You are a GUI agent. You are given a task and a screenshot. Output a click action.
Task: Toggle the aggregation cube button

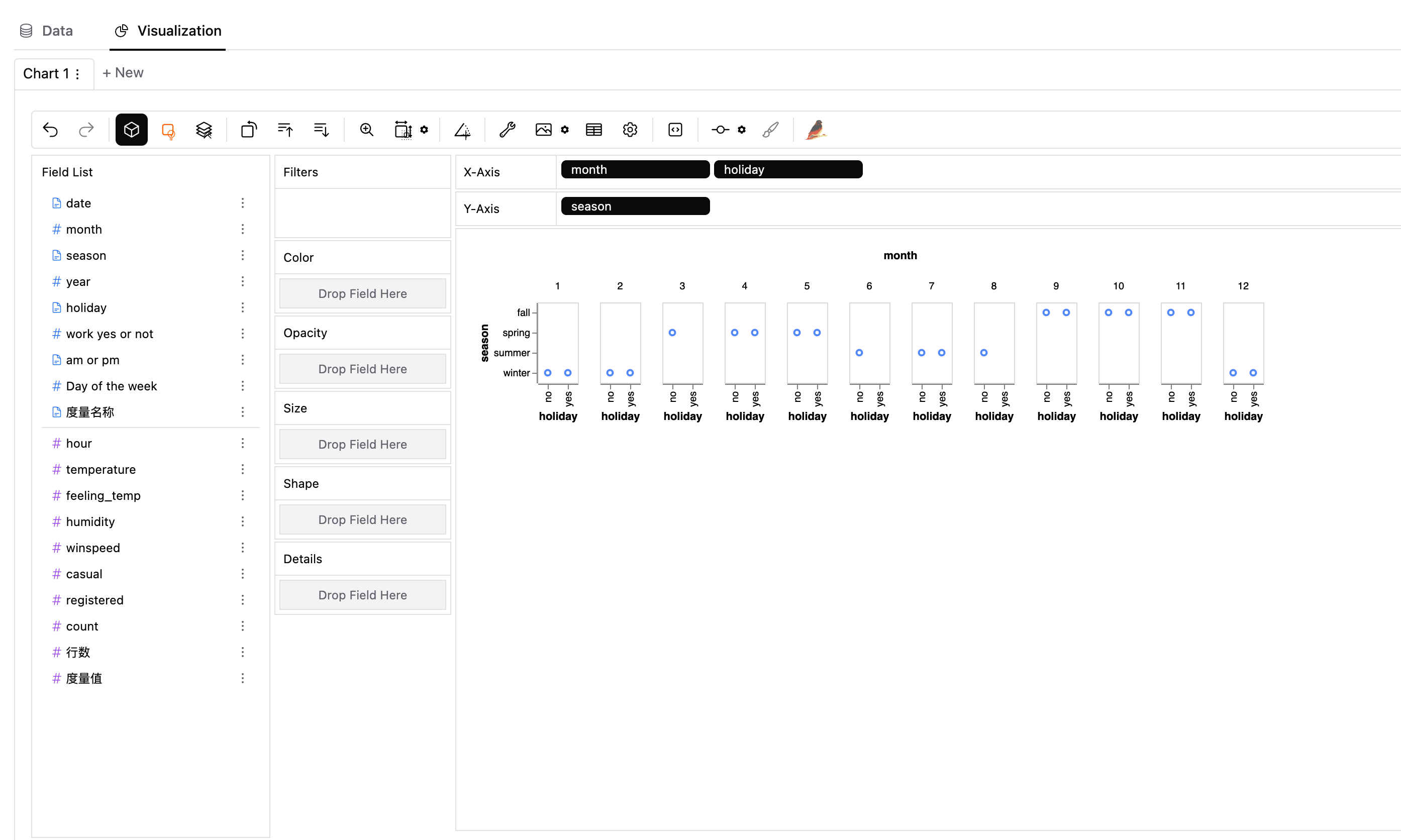[131, 130]
